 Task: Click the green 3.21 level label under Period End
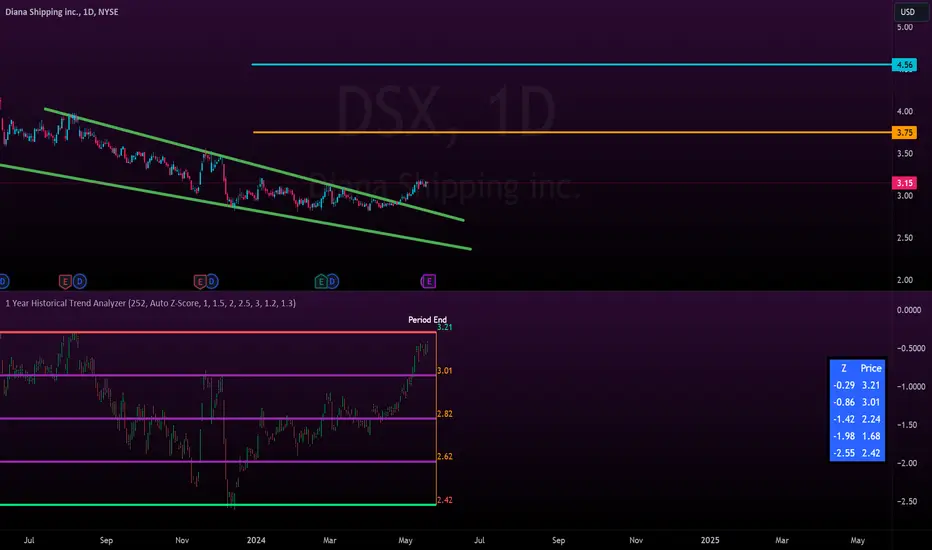click(x=445, y=328)
